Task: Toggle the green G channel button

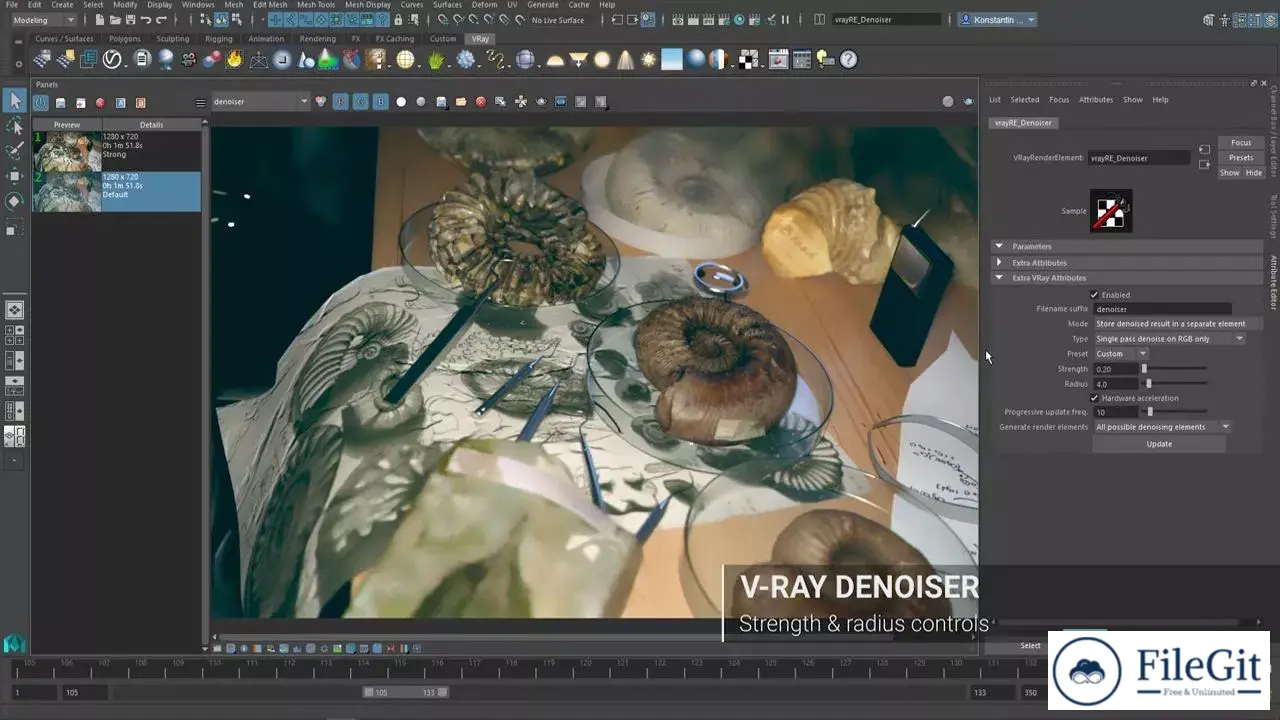Action: coord(361,101)
